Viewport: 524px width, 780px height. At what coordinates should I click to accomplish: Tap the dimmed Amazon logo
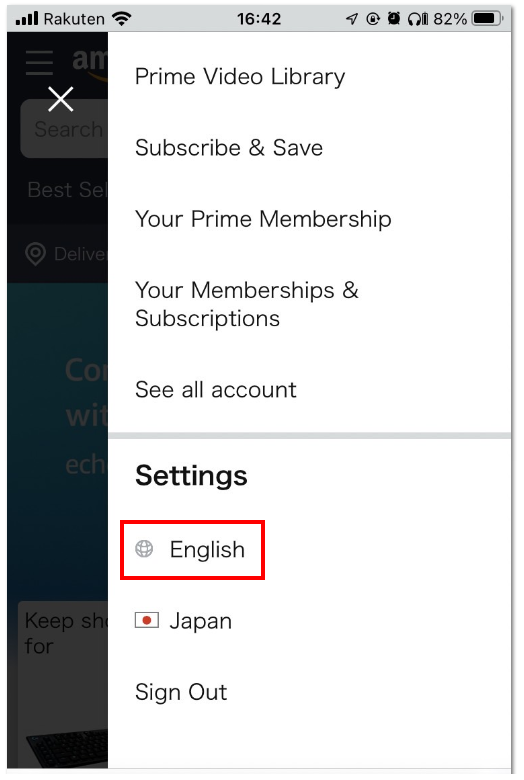coord(90,64)
